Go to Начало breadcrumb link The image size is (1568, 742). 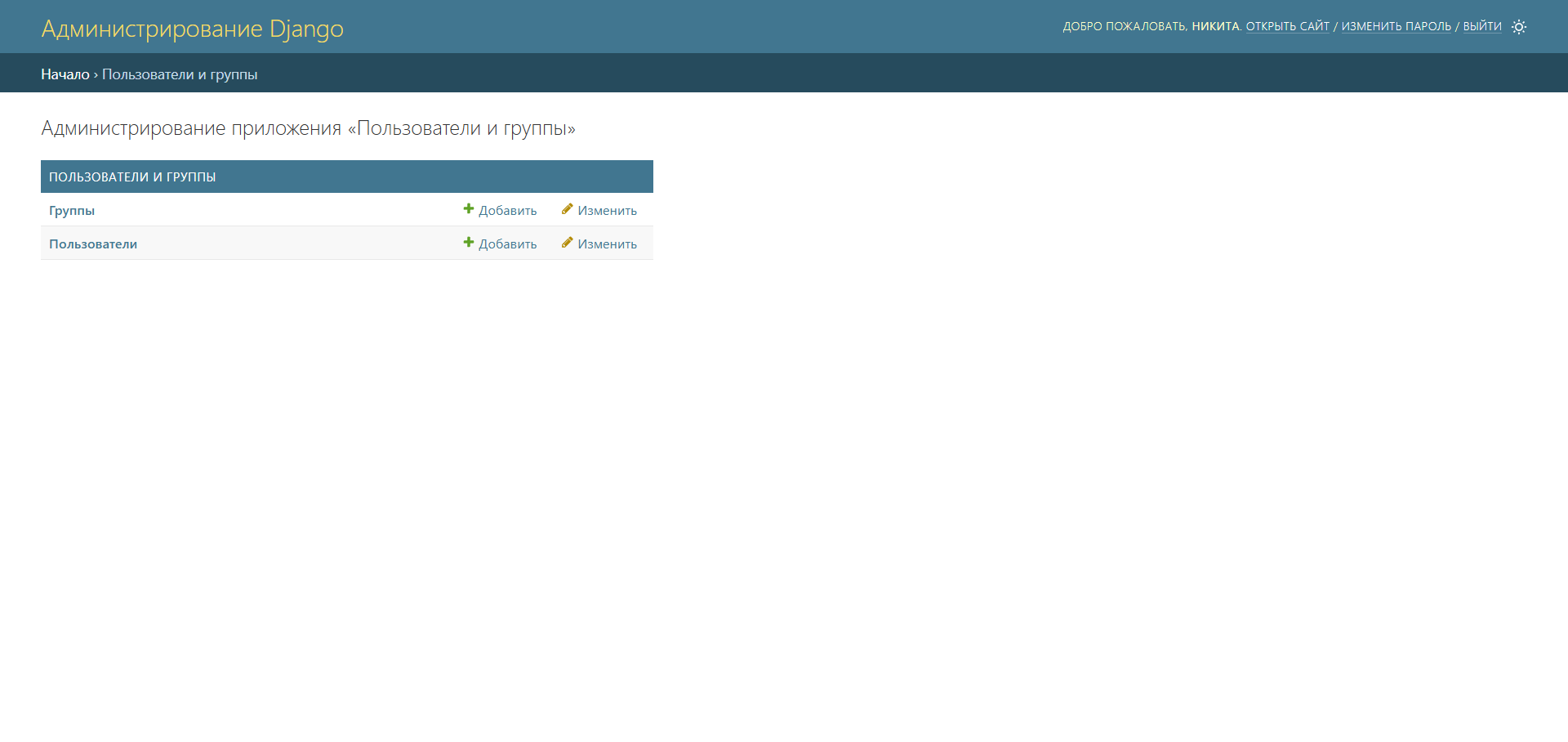tap(65, 74)
